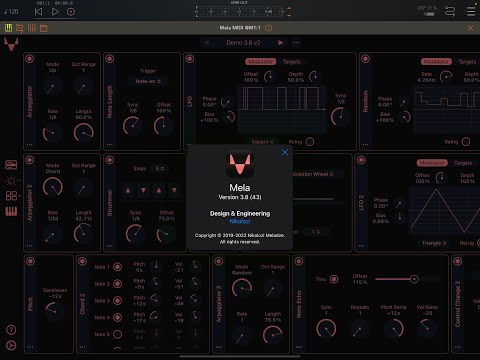Open the Nikolozi link in about dialog
Screen dimensions: 480x360
240,221
